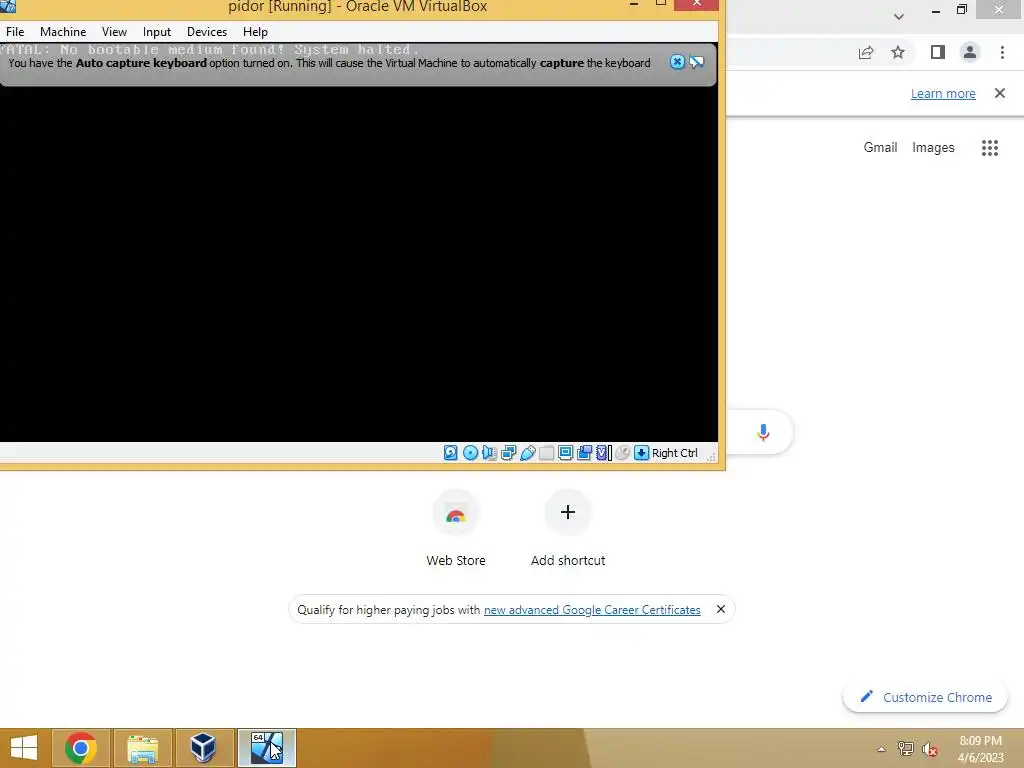Open Gmail link on Google page

point(880,148)
